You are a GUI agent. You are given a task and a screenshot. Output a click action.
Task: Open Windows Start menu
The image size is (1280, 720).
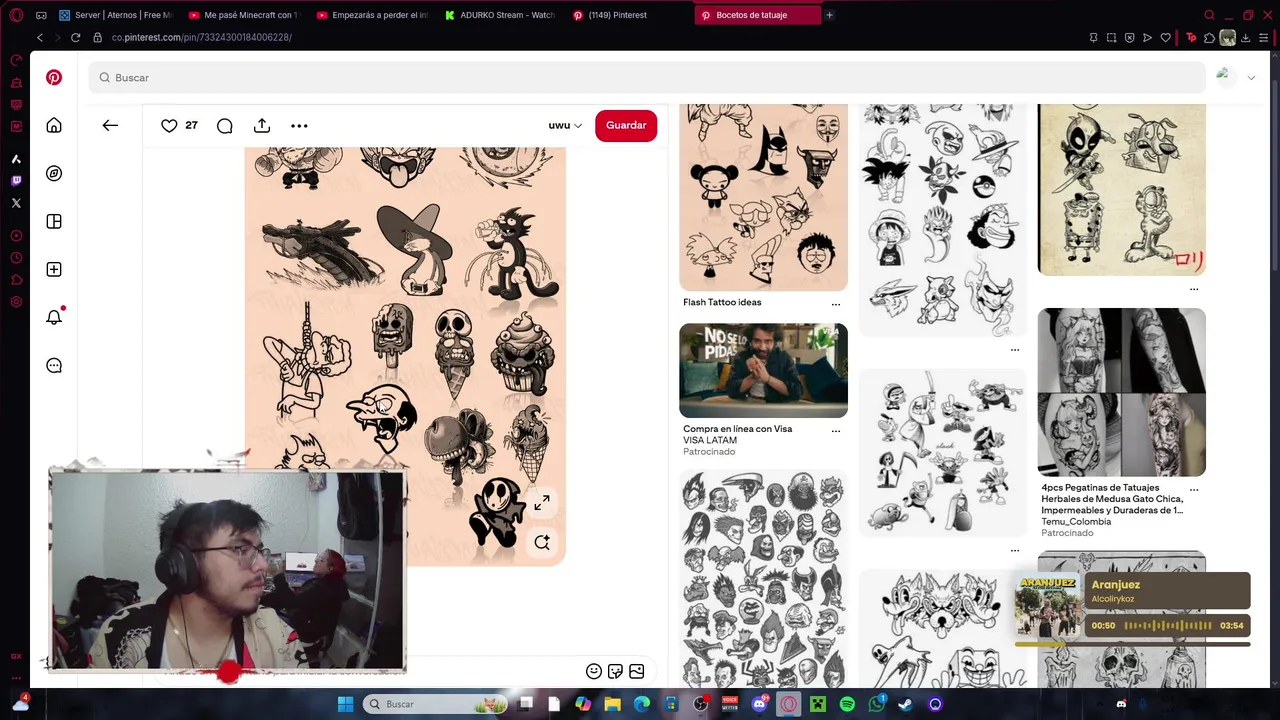coord(345,704)
